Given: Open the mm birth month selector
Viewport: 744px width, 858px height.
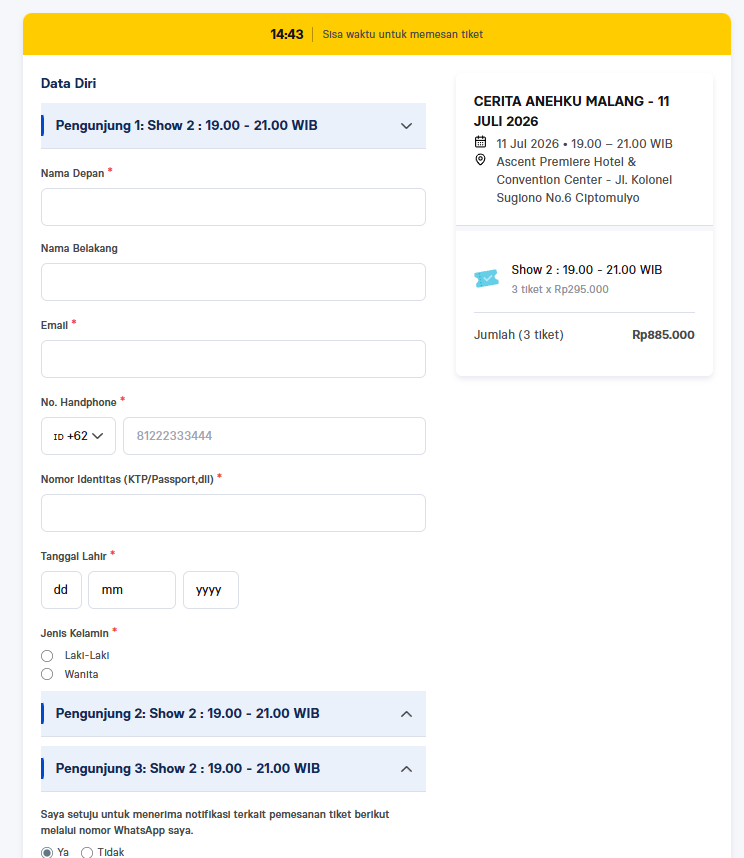Looking at the screenshot, I should tap(132, 590).
